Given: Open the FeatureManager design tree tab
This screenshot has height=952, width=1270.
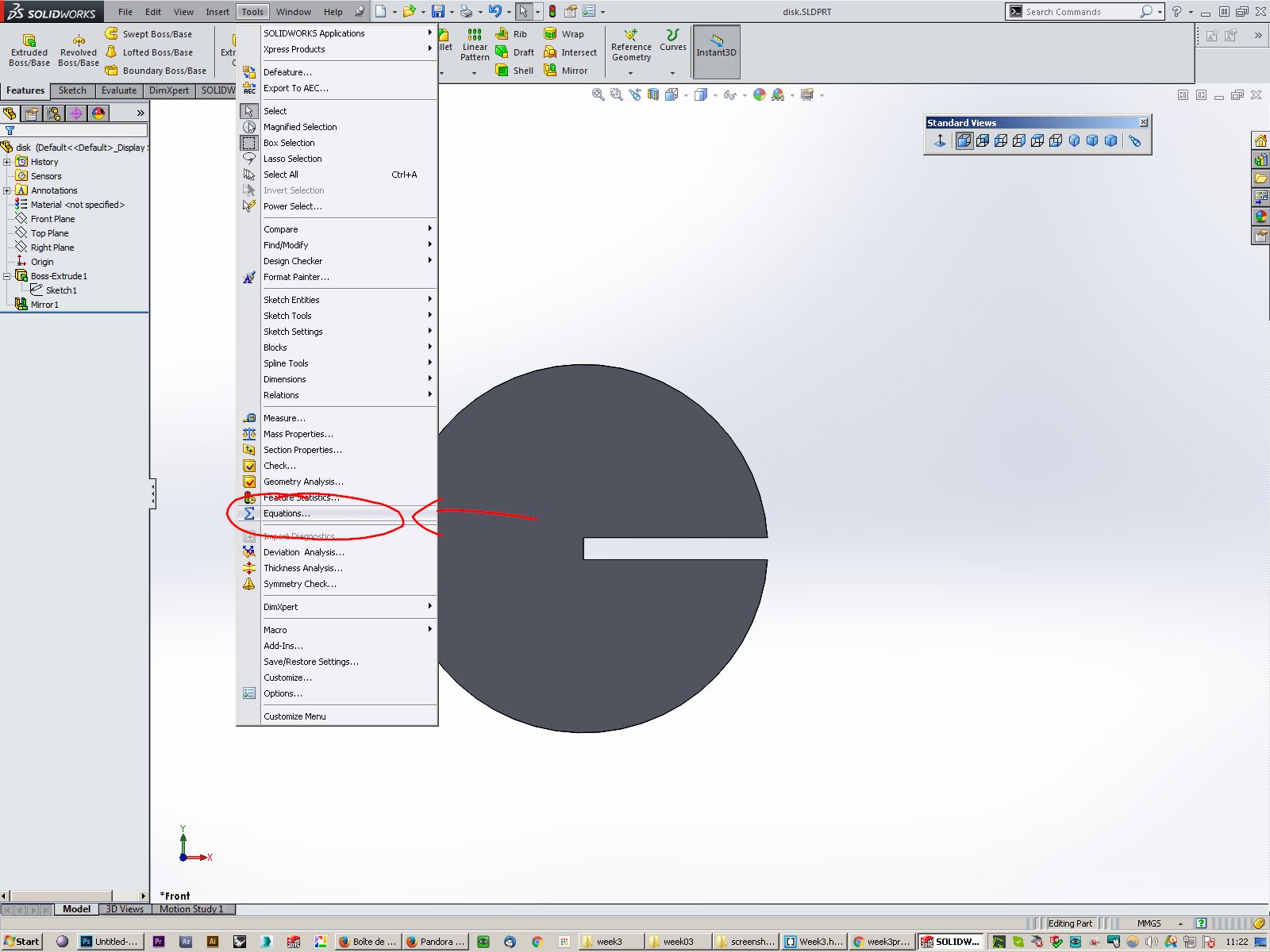Looking at the screenshot, I should click(10, 113).
